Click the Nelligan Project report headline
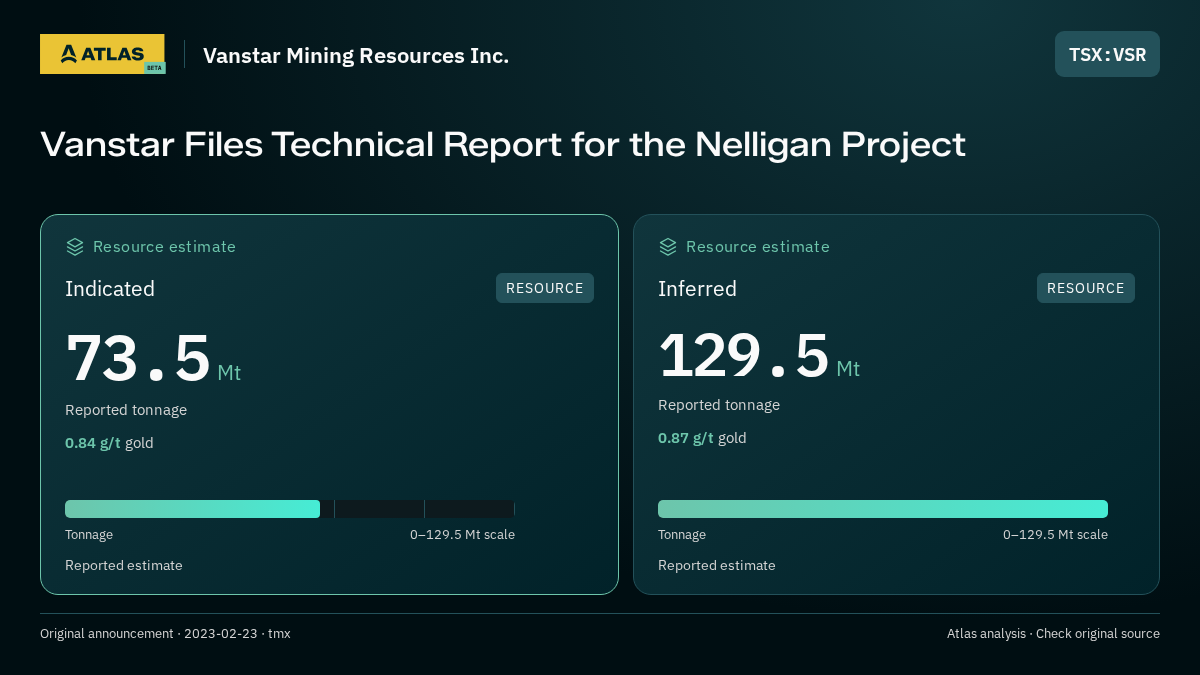The height and width of the screenshot is (675, 1200). (503, 144)
